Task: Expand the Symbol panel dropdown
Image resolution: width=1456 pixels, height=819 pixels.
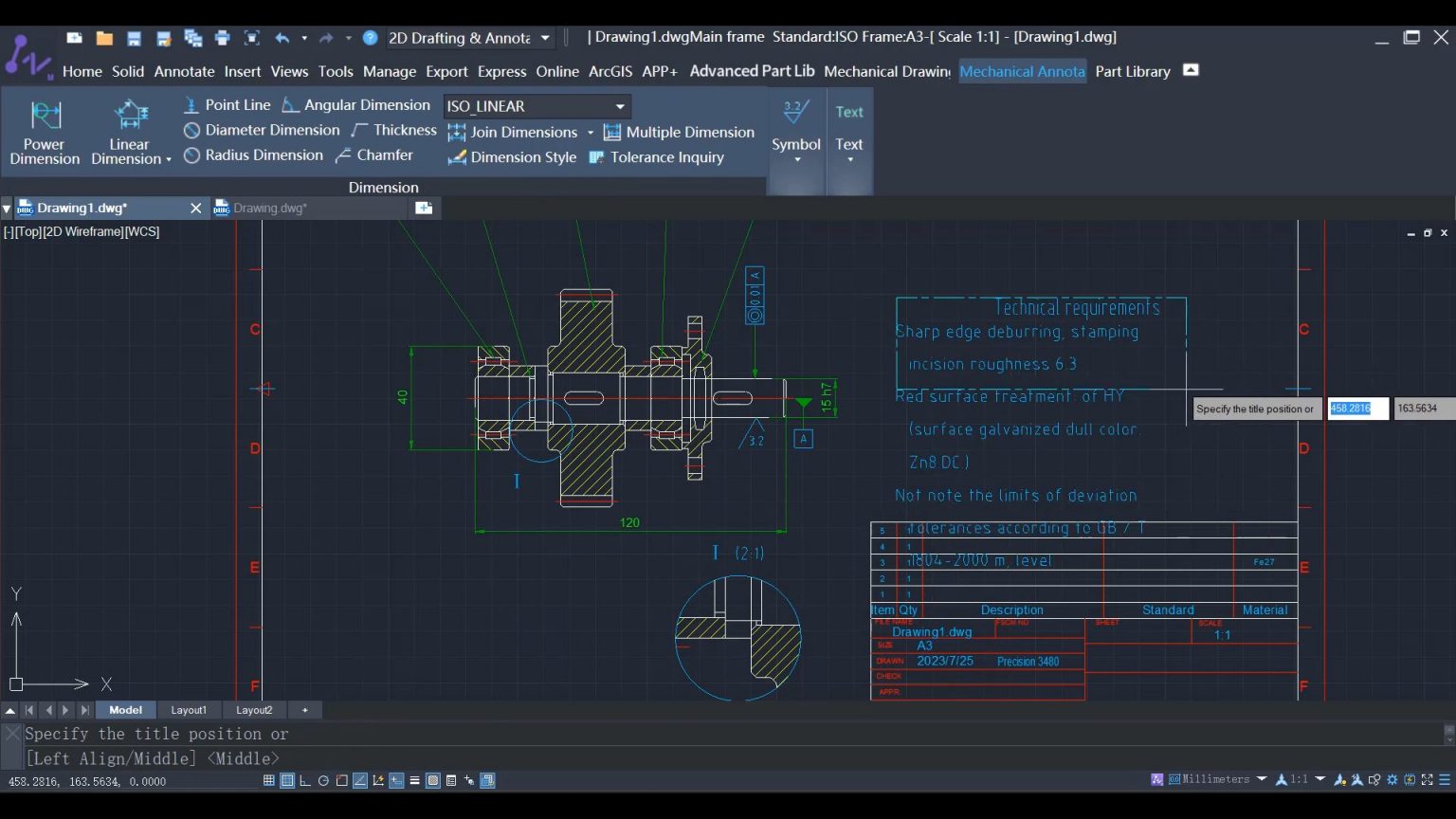Action: click(796, 159)
